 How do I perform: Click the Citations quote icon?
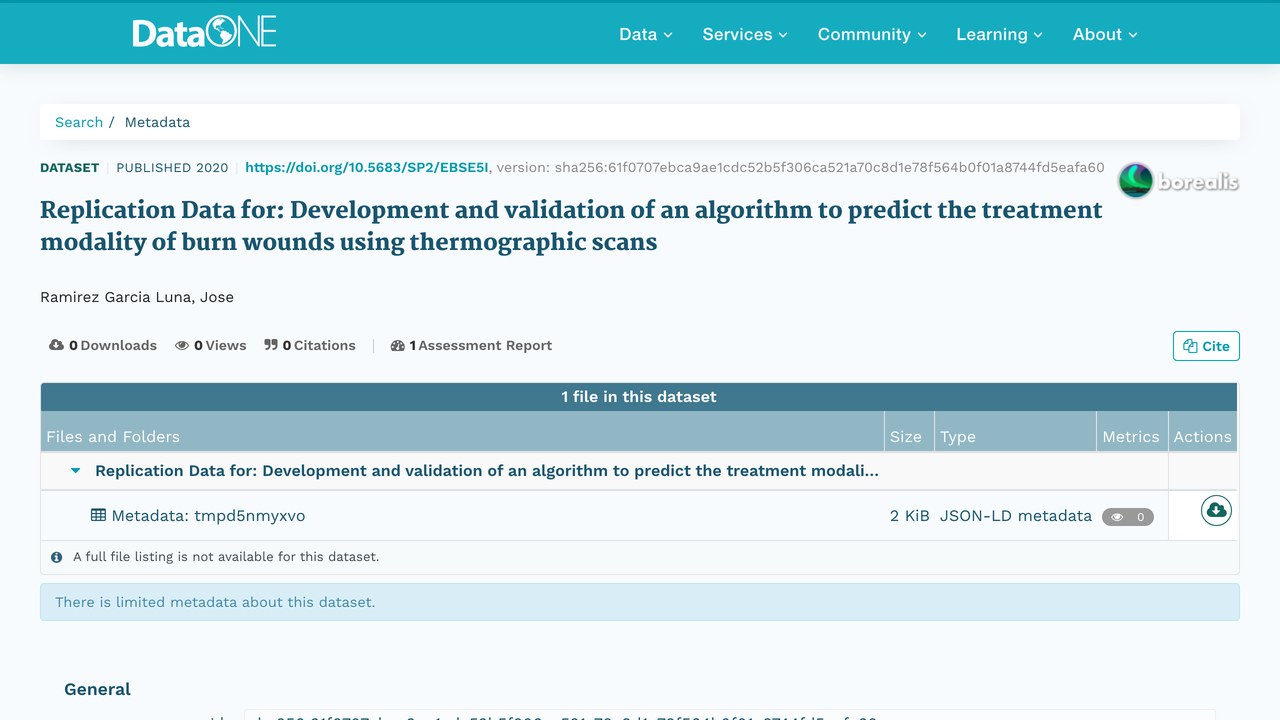pyautogui.click(x=271, y=345)
